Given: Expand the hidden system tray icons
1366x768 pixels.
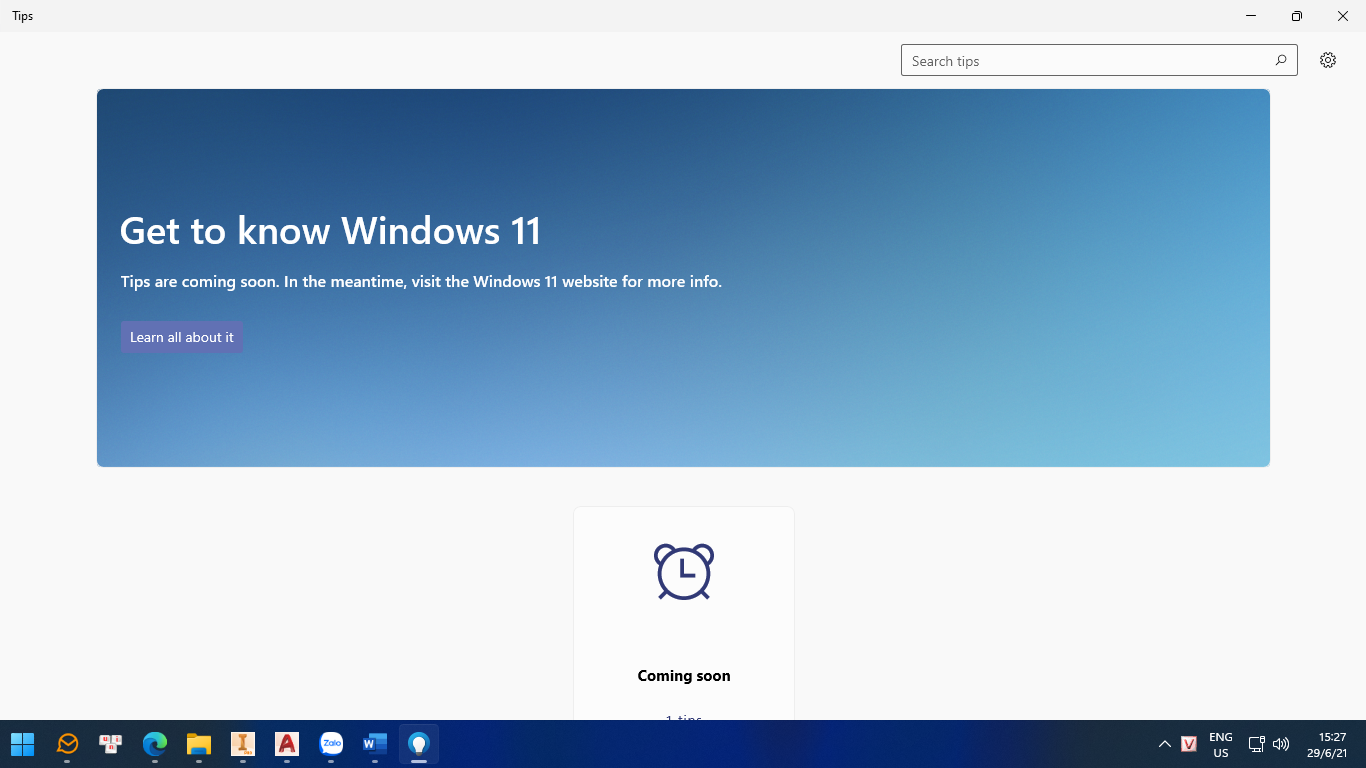Looking at the screenshot, I should point(1165,744).
